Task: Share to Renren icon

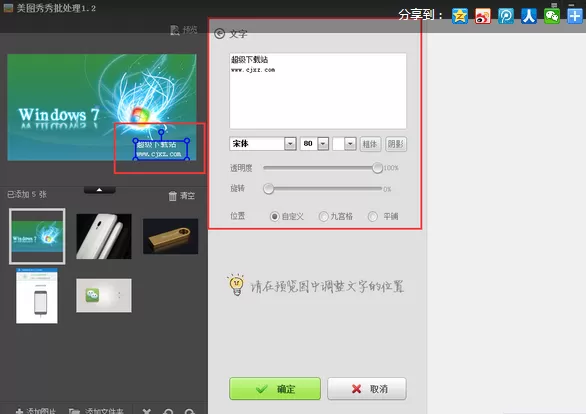Action: [x=529, y=16]
